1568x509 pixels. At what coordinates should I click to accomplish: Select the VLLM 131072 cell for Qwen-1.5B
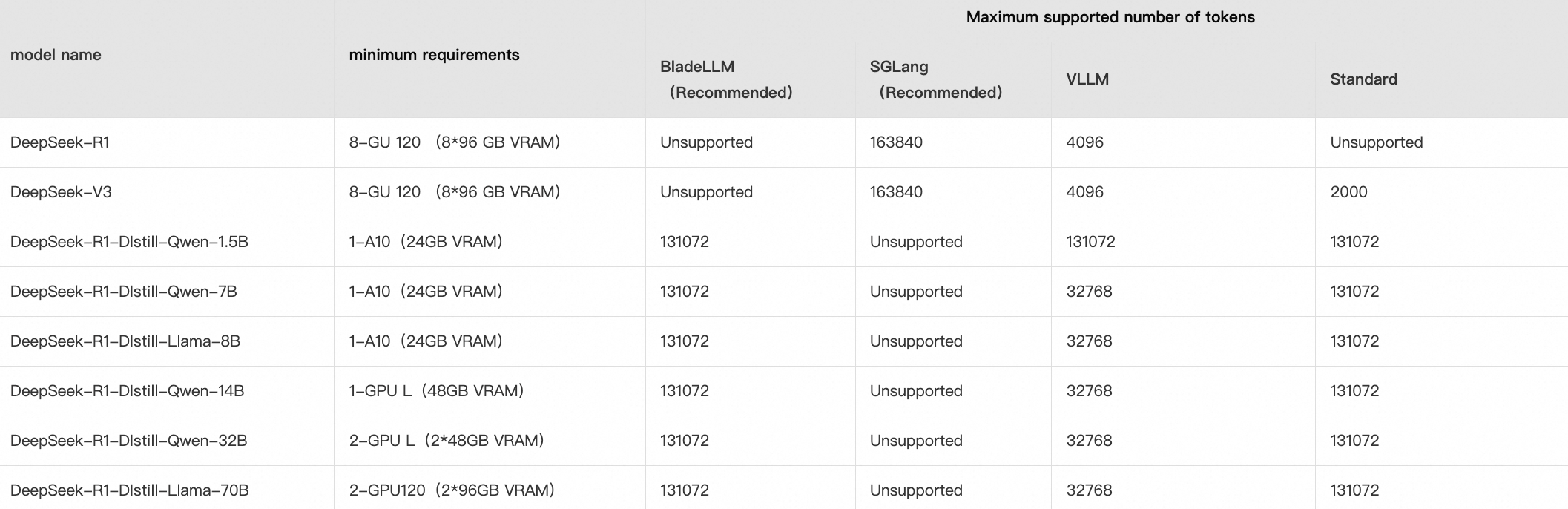[x=1090, y=242]
